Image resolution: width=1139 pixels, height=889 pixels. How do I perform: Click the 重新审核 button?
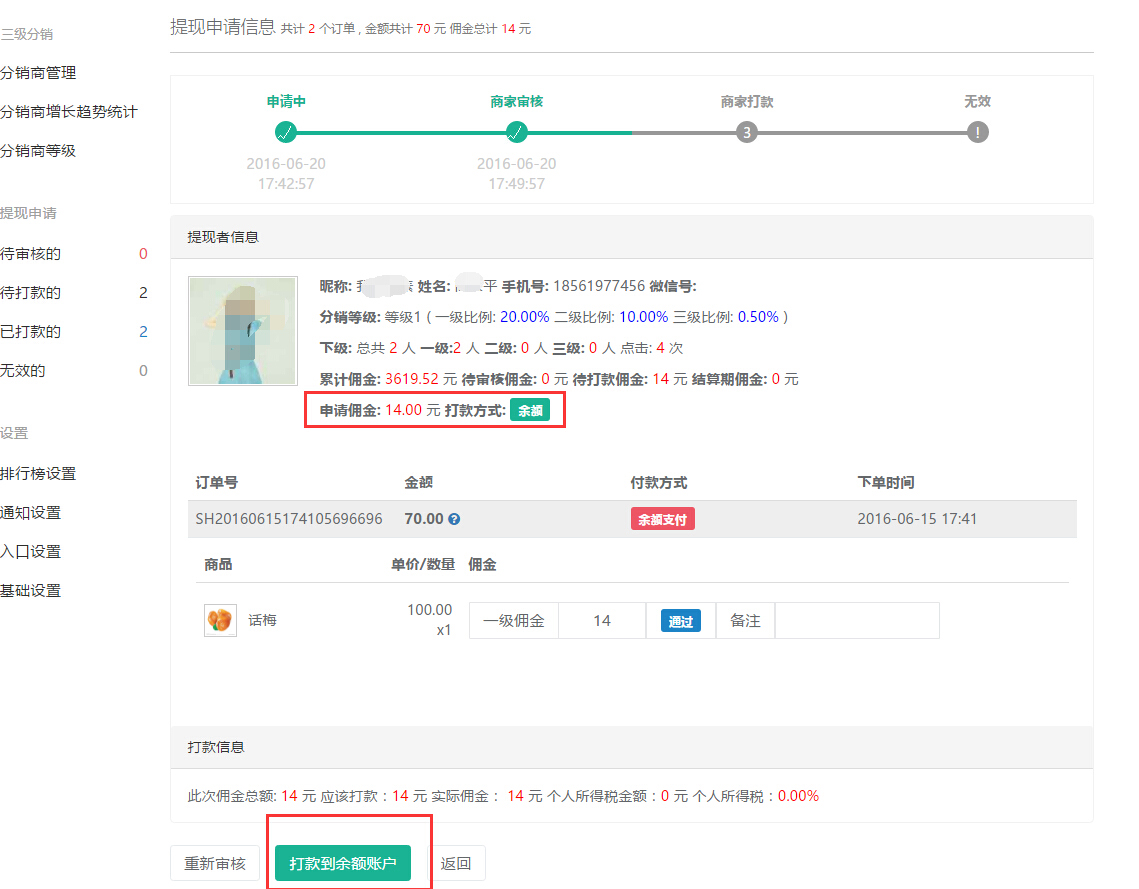[215, 863]
